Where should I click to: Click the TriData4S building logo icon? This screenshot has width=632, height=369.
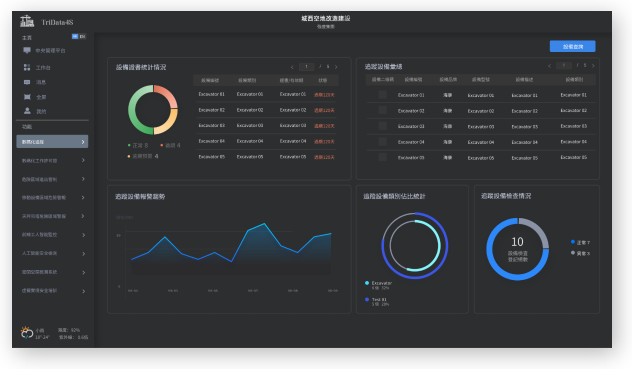pos(27,21)
